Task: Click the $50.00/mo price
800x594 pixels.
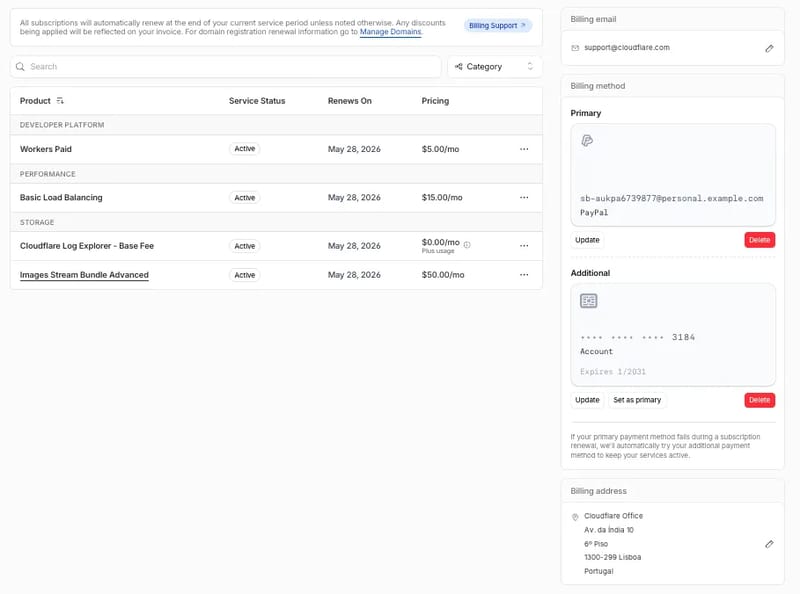Action: point(443,275)
